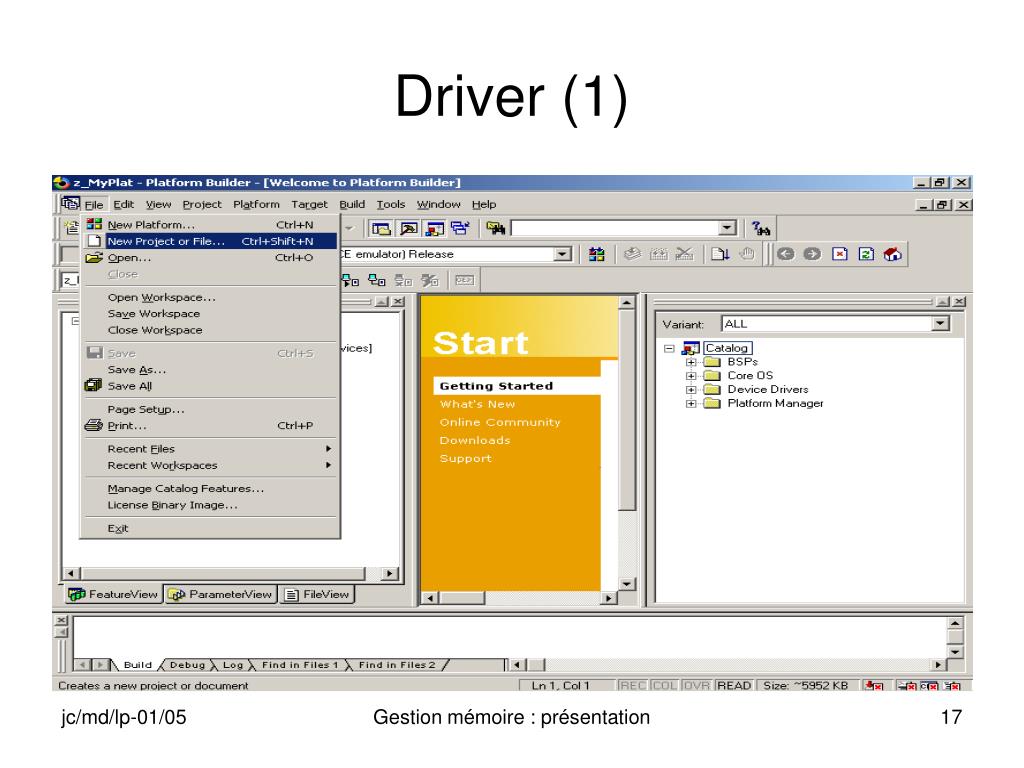The width and height of the screenshot is (1024, 768).
Task: Close the output pane with its small X
Action: tap(61, 620)
